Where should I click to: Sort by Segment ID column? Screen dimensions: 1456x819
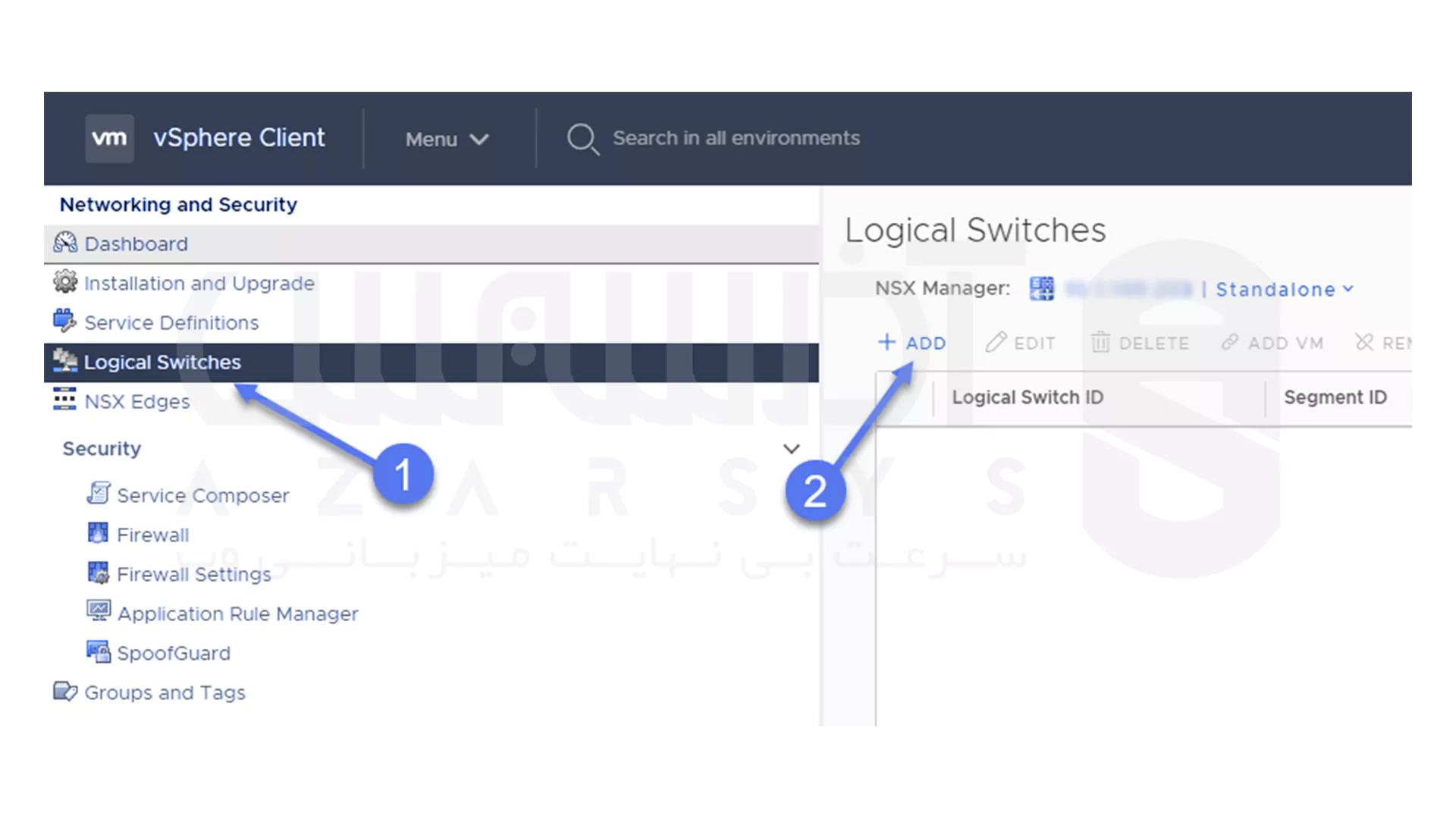pos(1335,397)
